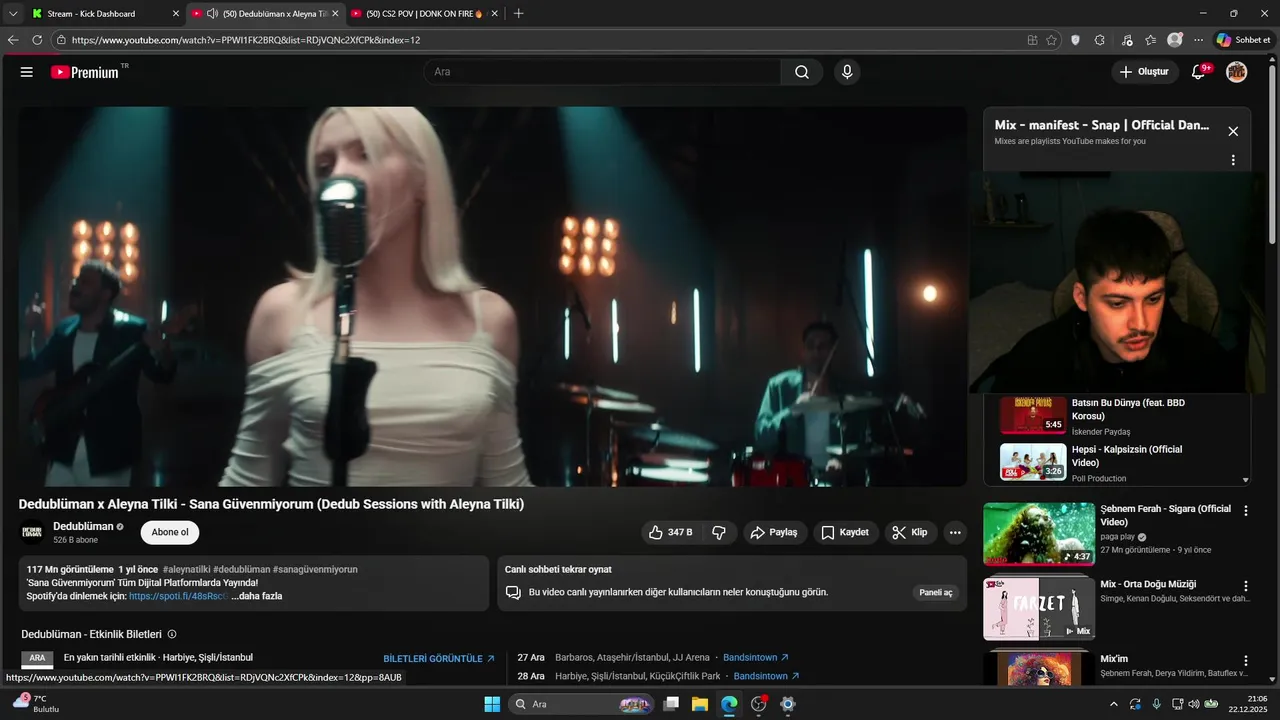Mute the Dedublüman tab via speaker icon
1280x720 pixels.
pos(212,14)
